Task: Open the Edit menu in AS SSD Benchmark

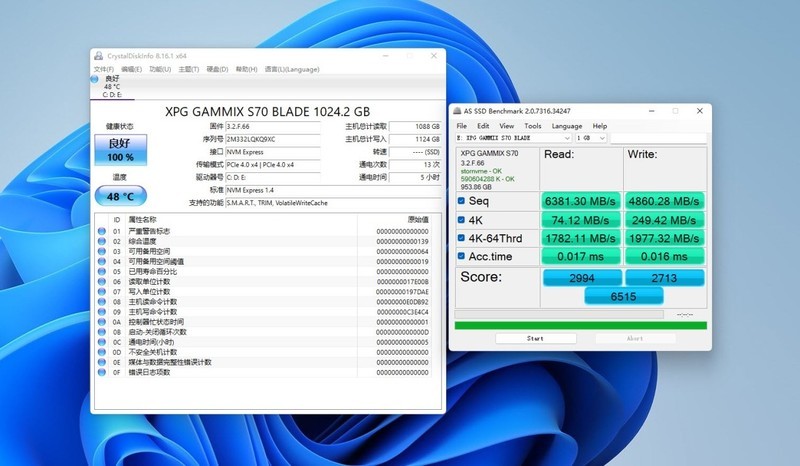Action: click(x=483, y=126)
